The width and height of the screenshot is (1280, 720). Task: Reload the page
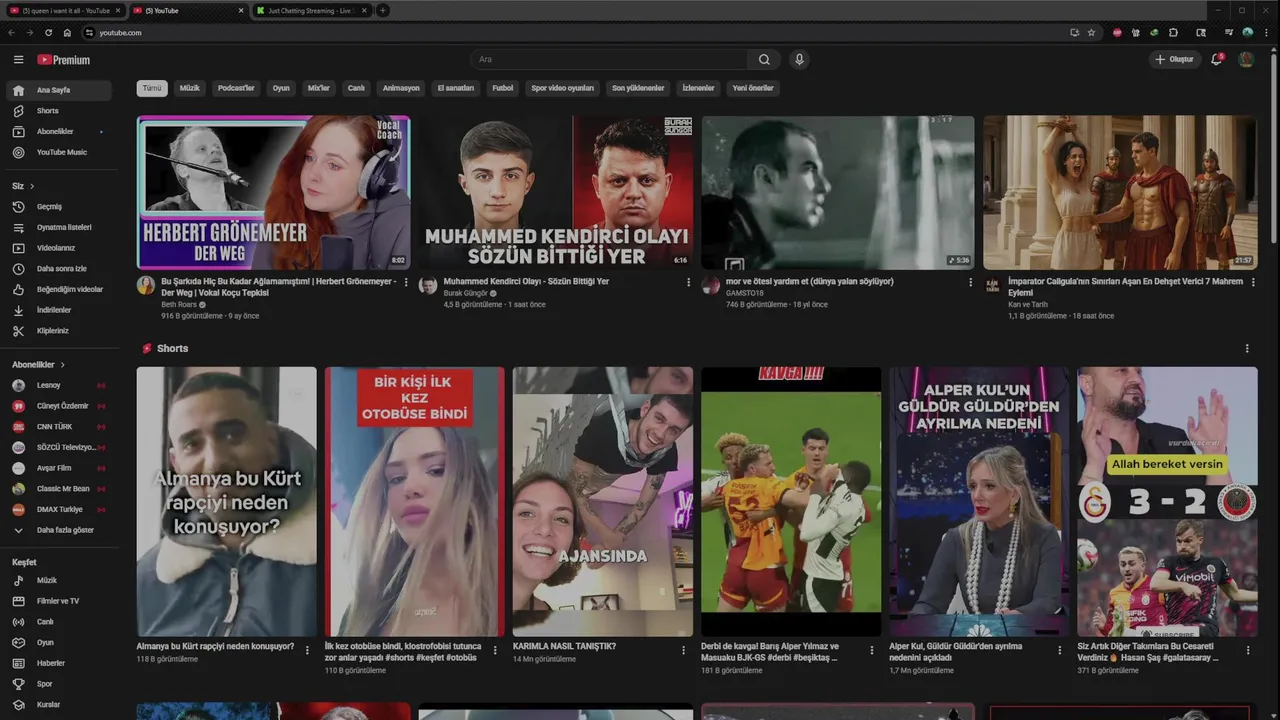point(47,33)
